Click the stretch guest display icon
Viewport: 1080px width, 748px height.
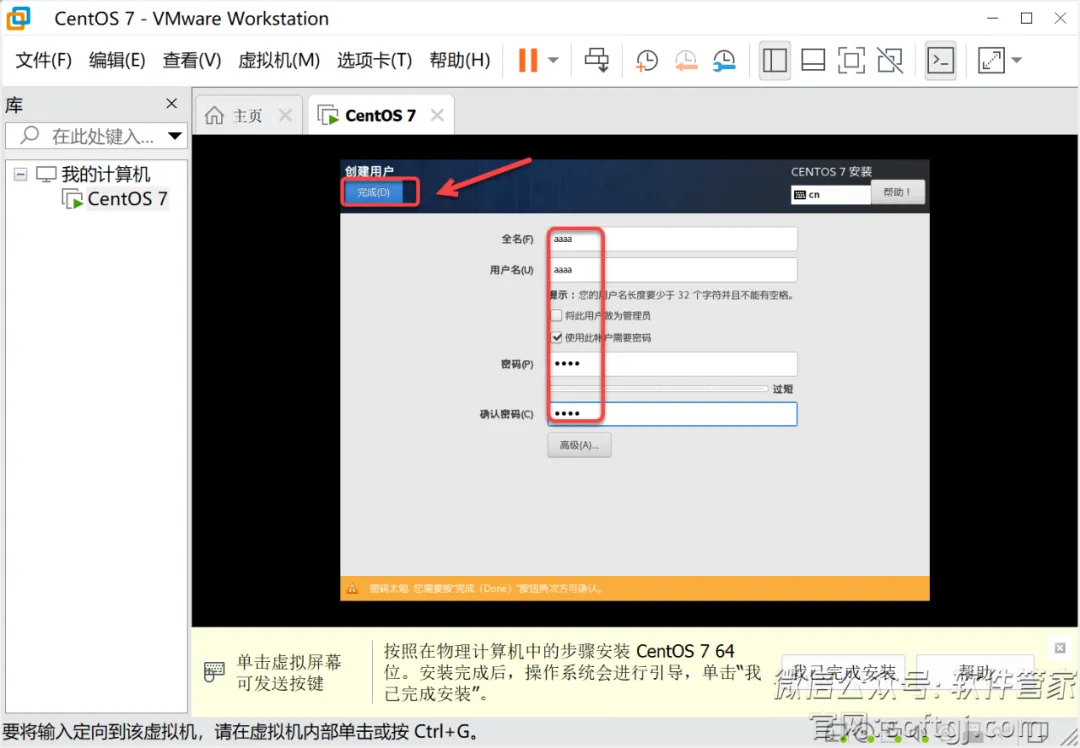coord(991,61)
